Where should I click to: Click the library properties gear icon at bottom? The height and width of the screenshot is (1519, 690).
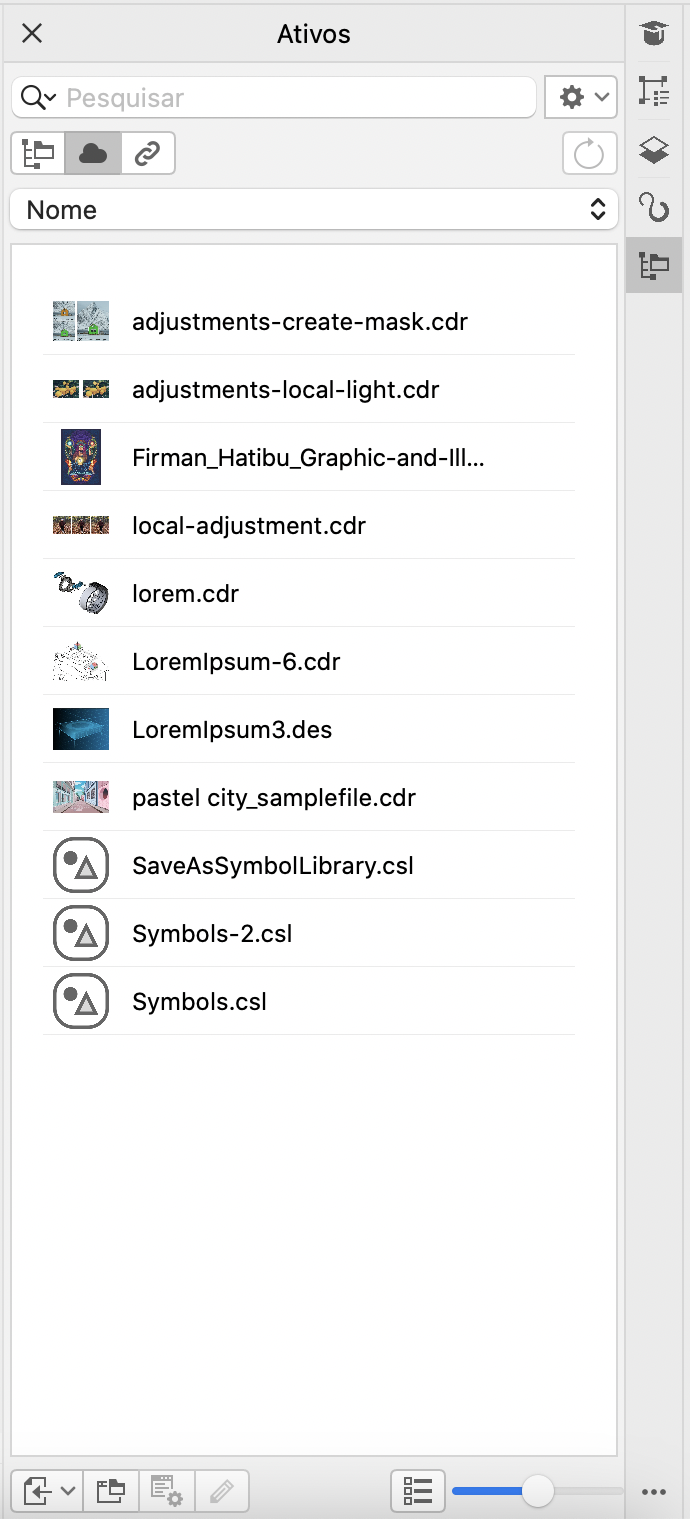[x=166, y=1491]
